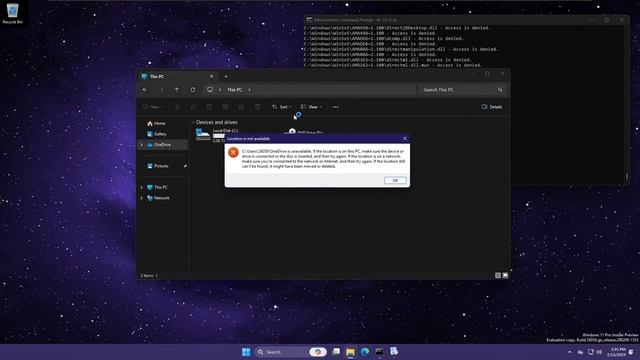Image resolution: width=640 pixels, height=360 pixels.
Task: Switch to large thumbnails view button in status bar
Action: (x=505, y=276)
